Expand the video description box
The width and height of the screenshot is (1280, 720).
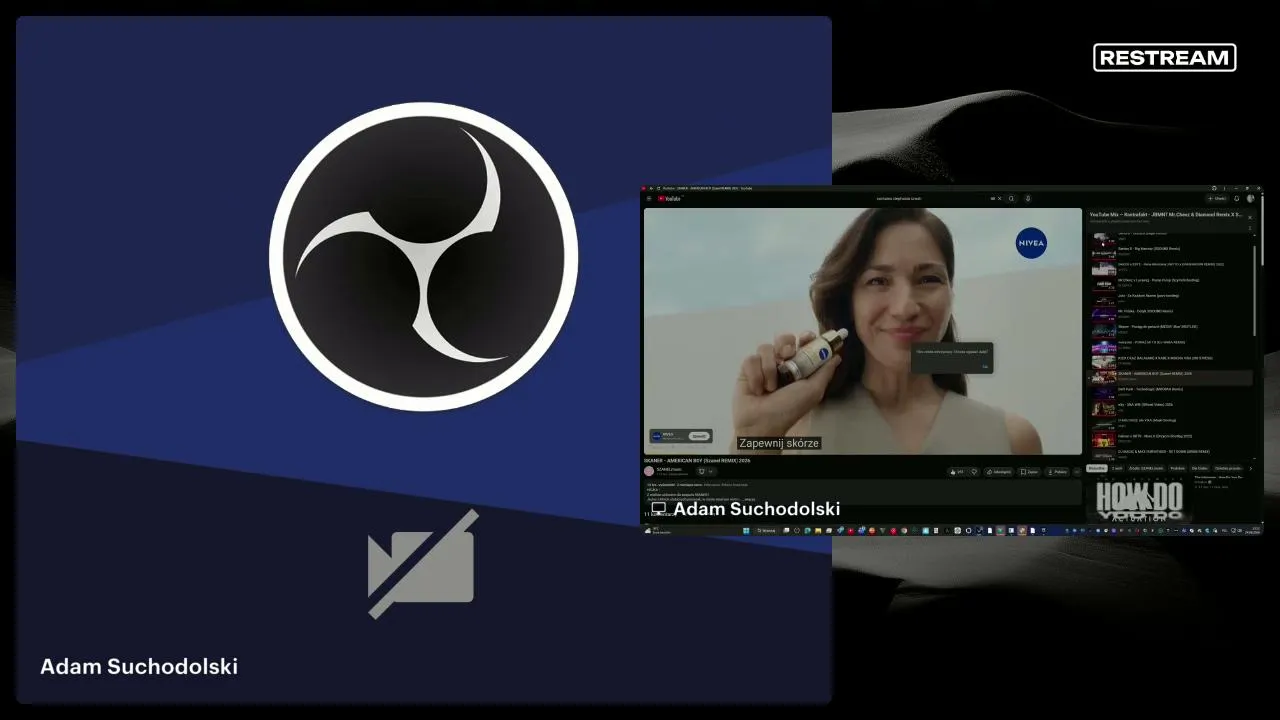pyautogui.click(x=862, y=491)
